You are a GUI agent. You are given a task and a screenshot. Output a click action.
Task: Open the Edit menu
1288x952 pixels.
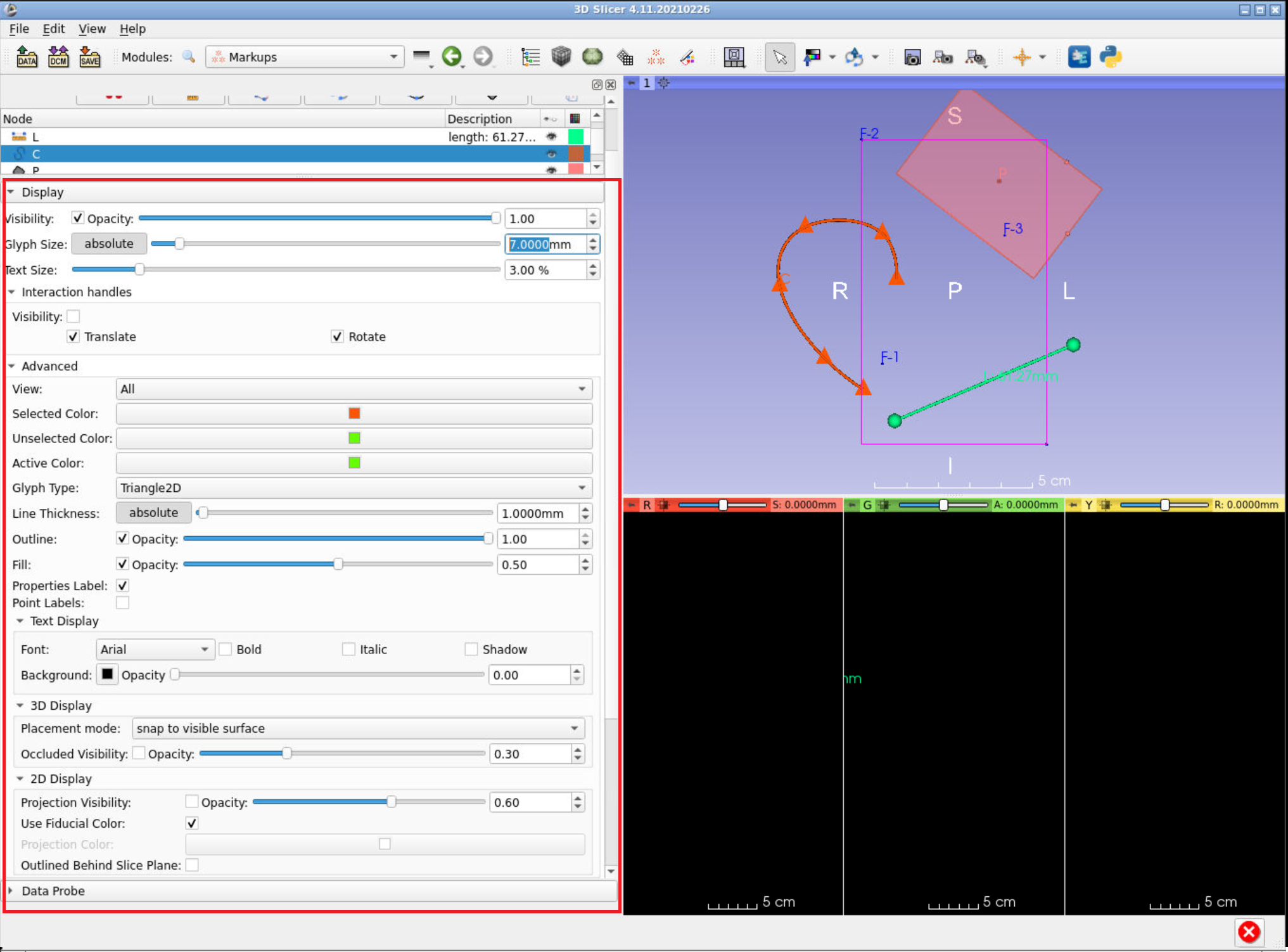(53, 29)
